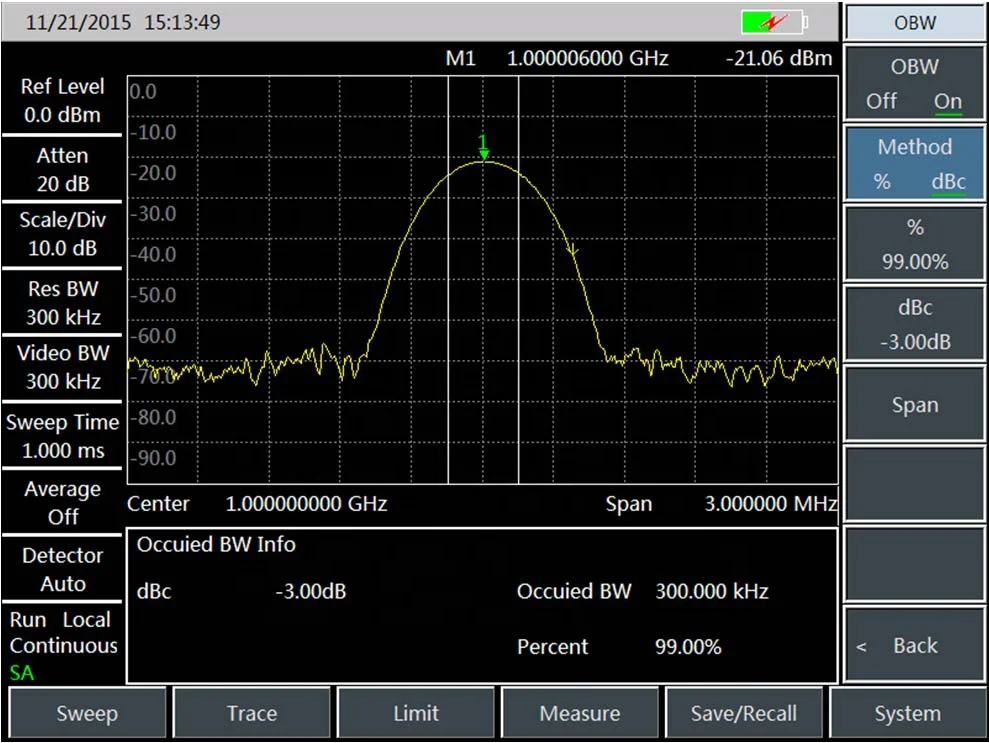Change the Res BW 300 kHz setting

(62, 303)
